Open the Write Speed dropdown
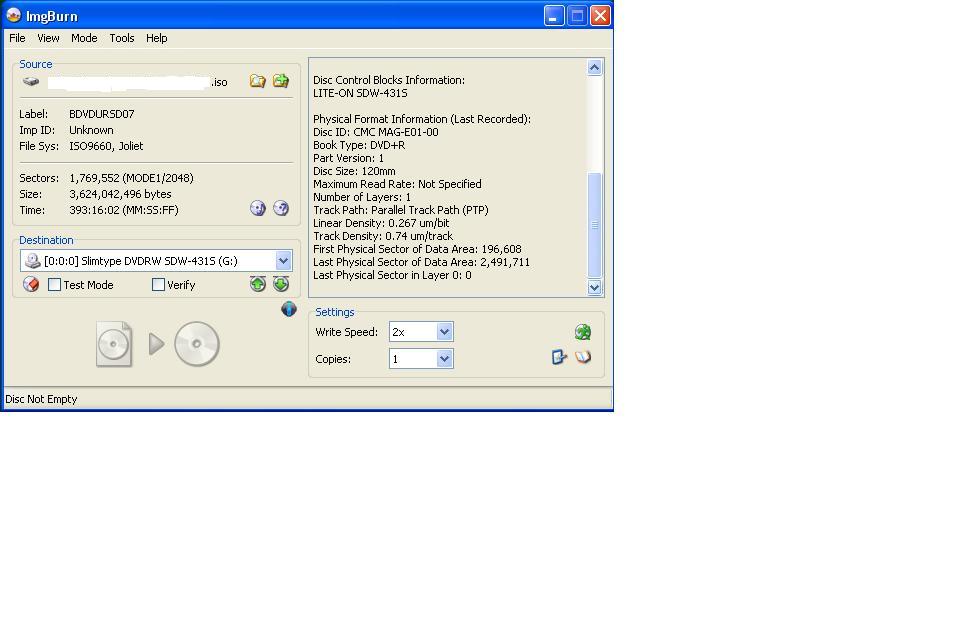The height and width of the screenshot is (635, 962). pyautogui.click(x=444, y=332)
